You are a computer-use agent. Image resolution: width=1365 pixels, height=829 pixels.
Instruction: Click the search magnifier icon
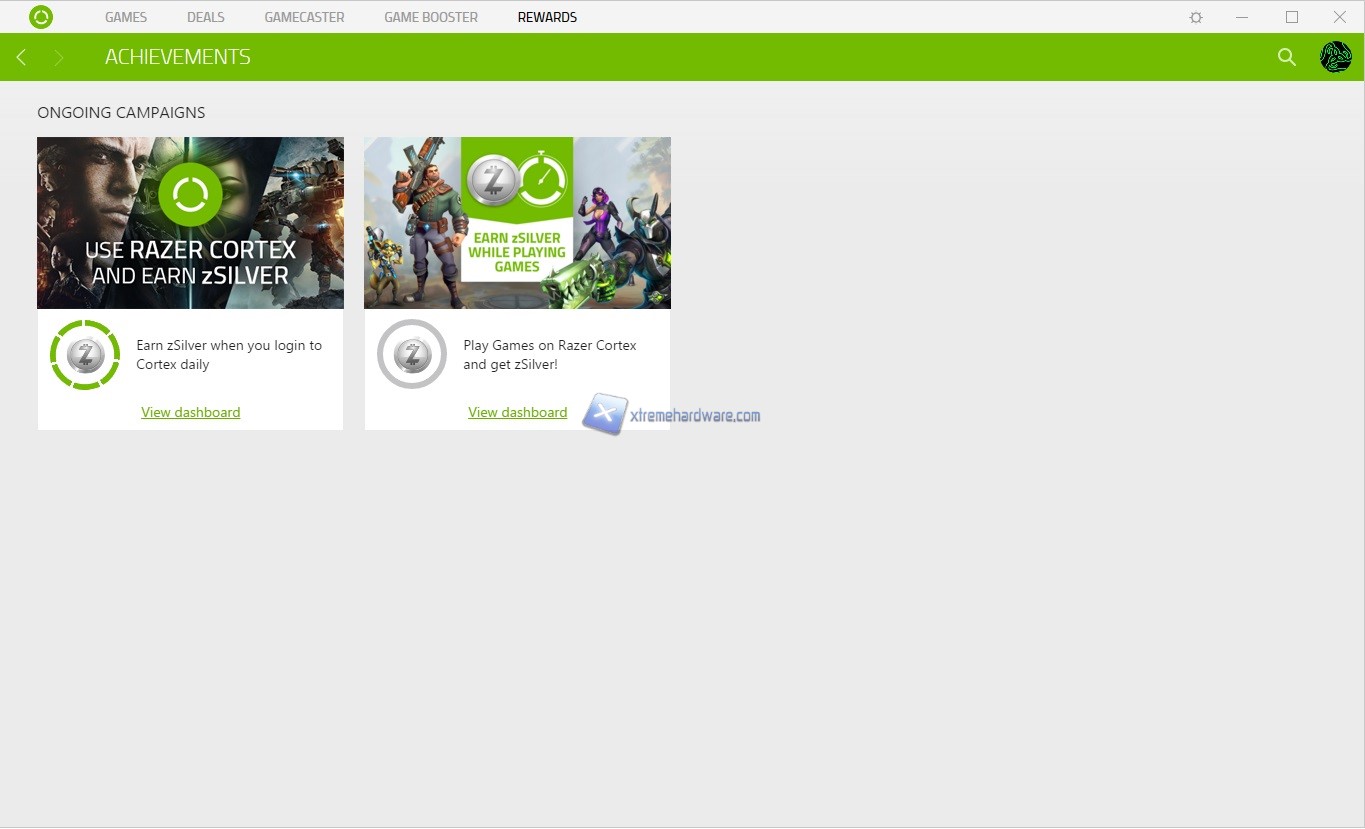tap(1287, 57)
